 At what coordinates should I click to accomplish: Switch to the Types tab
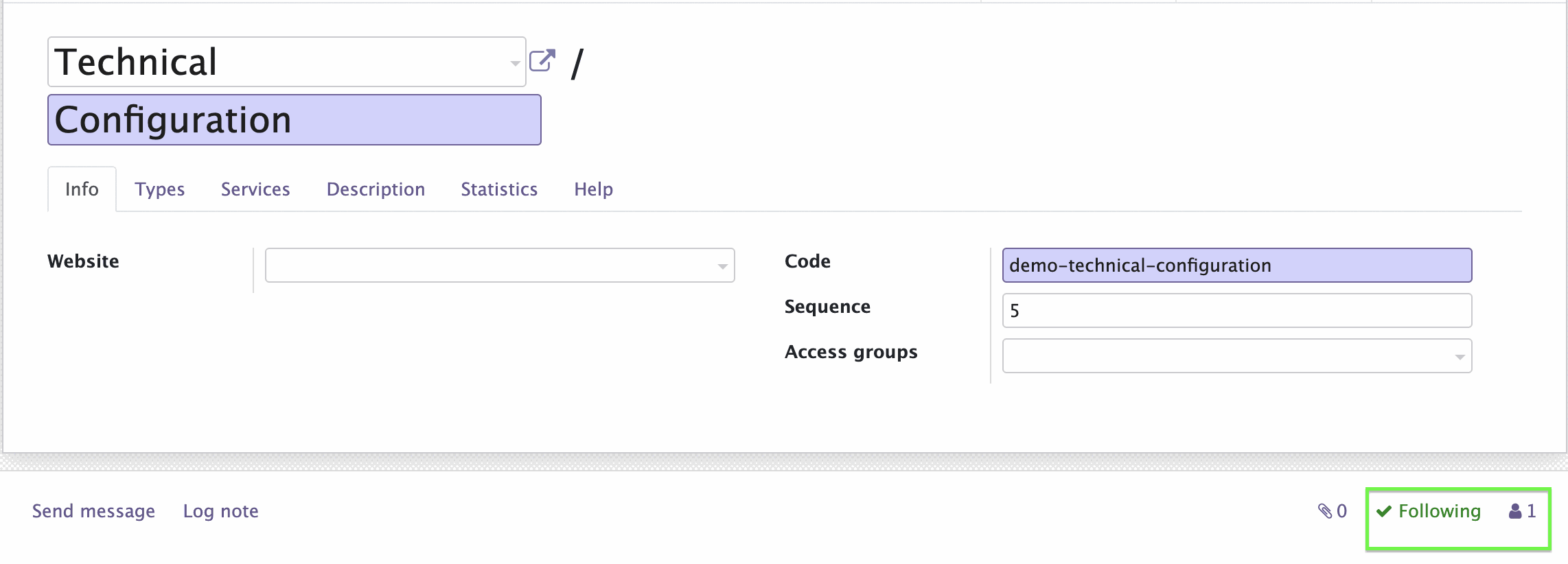[160, 189]
